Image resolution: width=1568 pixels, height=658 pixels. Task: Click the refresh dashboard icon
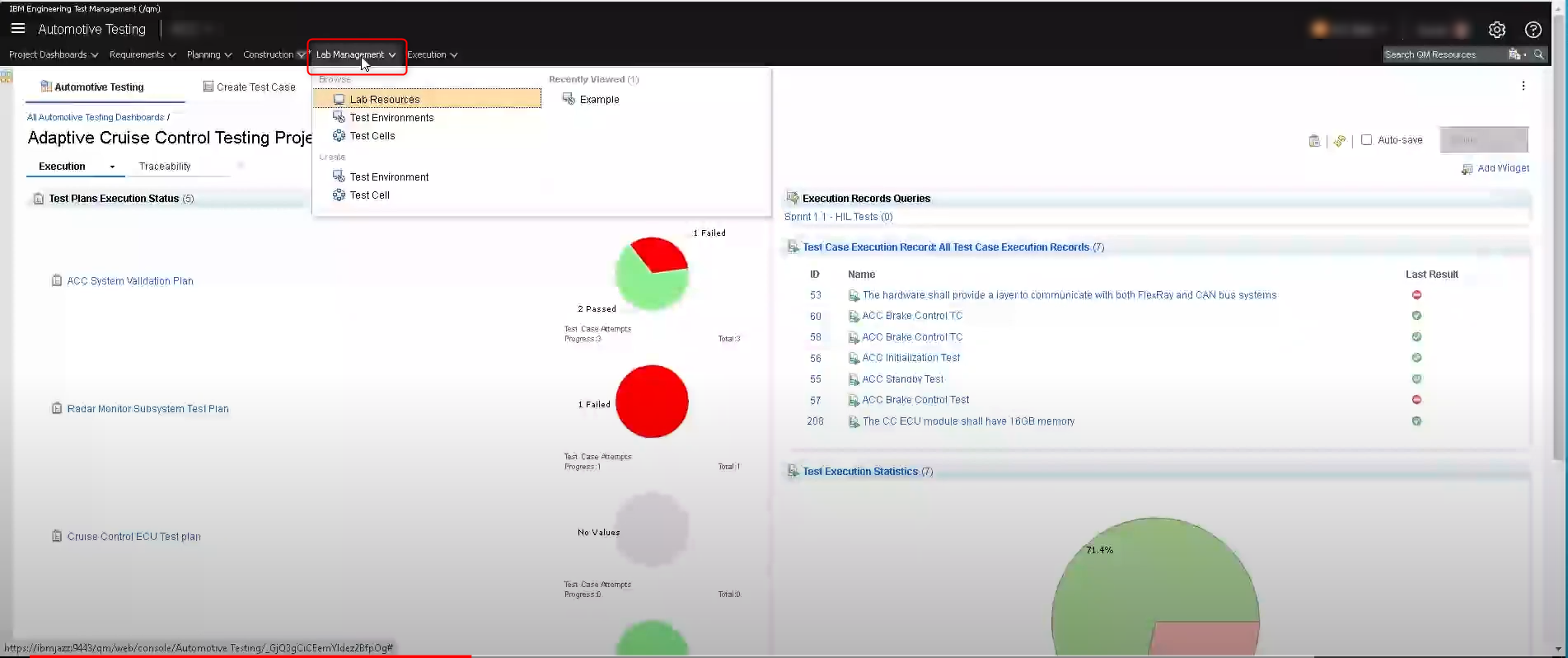1340,141
